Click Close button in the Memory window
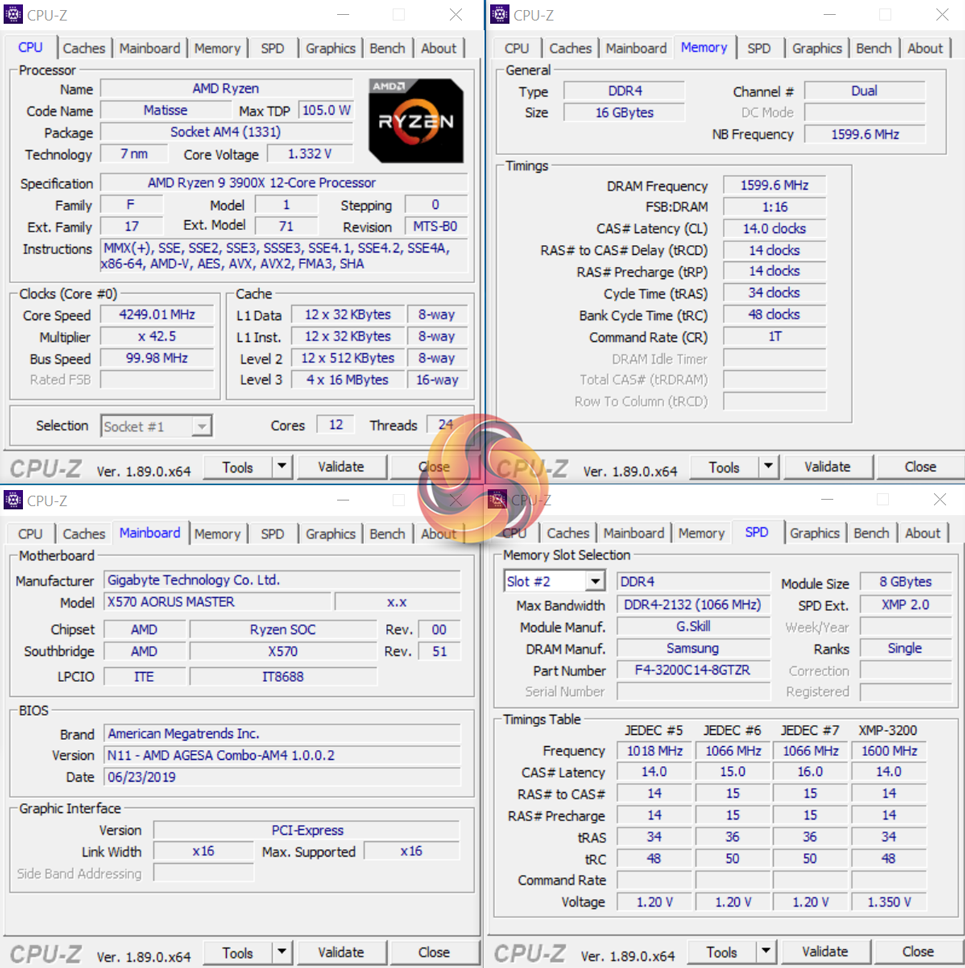965x968 pixels. [x=920, y=467]
